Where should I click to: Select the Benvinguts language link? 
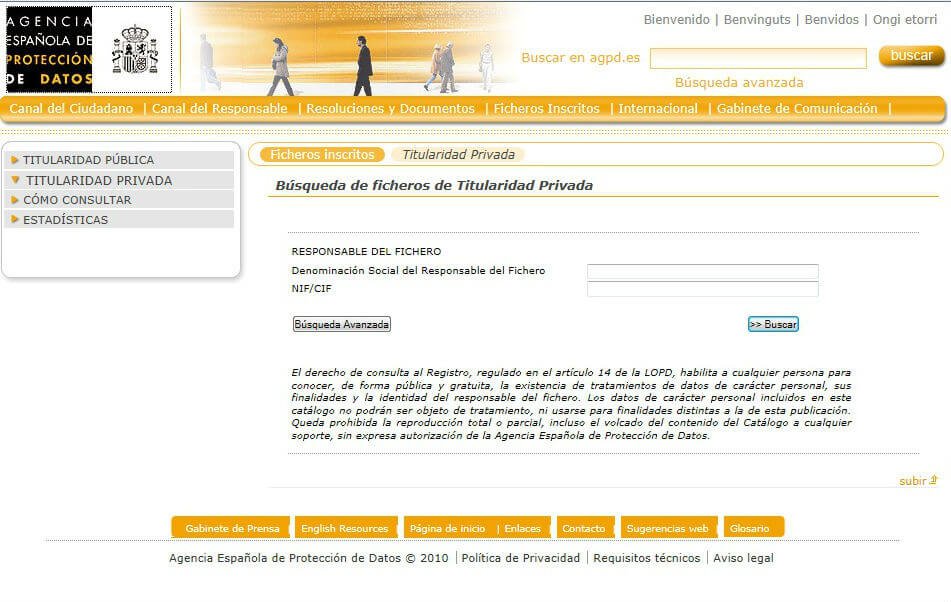[x=757, y=19]
